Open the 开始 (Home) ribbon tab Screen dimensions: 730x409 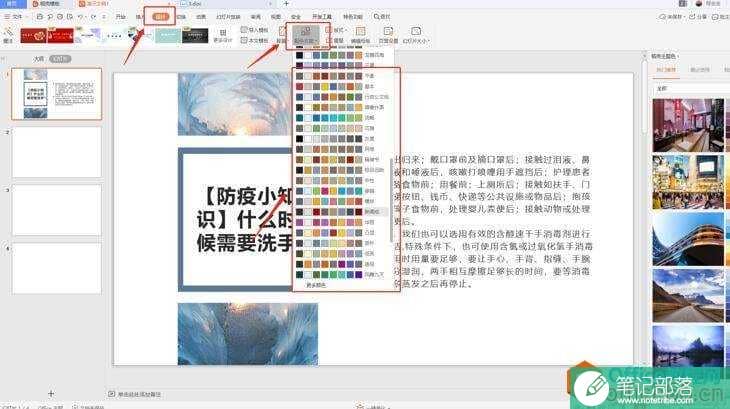click(x=121, y=17)
